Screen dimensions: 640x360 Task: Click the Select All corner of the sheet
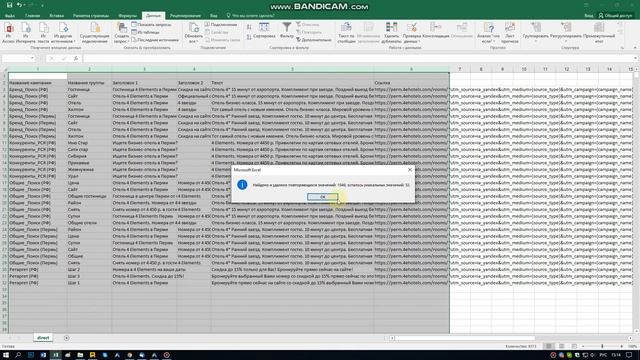click(4, 69)
